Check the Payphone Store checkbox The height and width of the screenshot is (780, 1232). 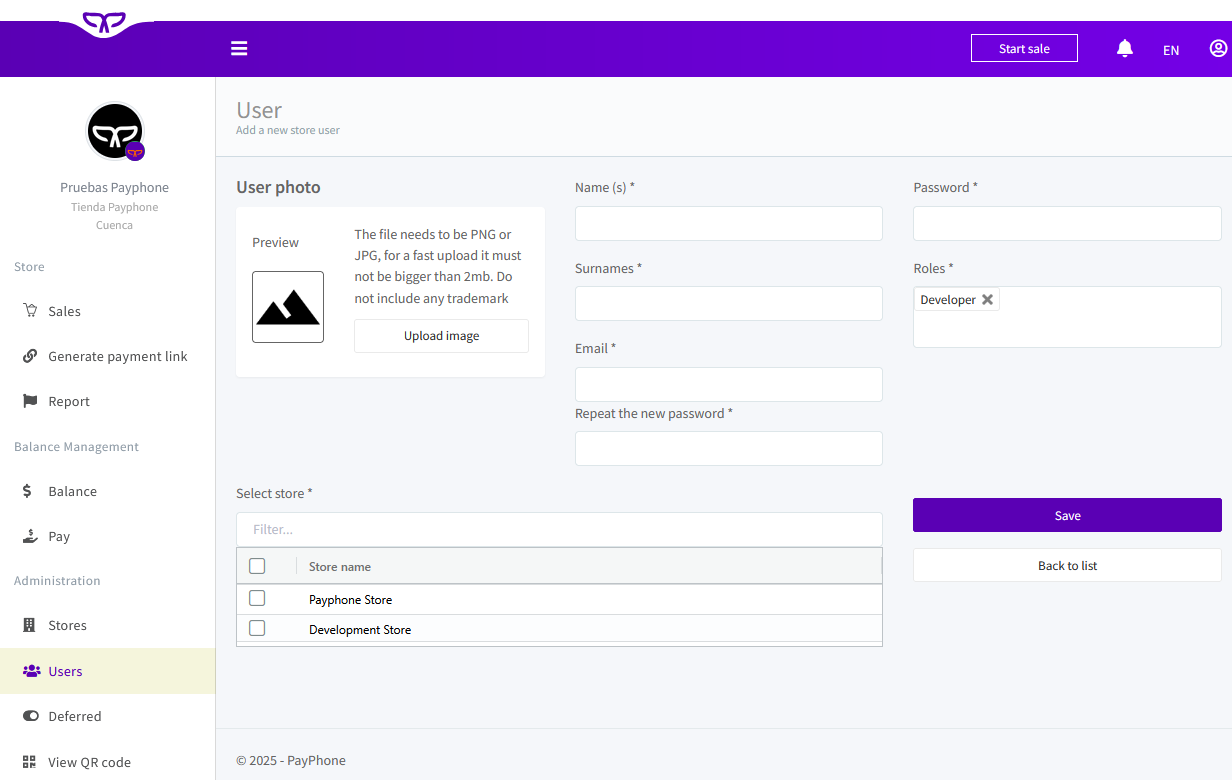click(x=257, y=598)
